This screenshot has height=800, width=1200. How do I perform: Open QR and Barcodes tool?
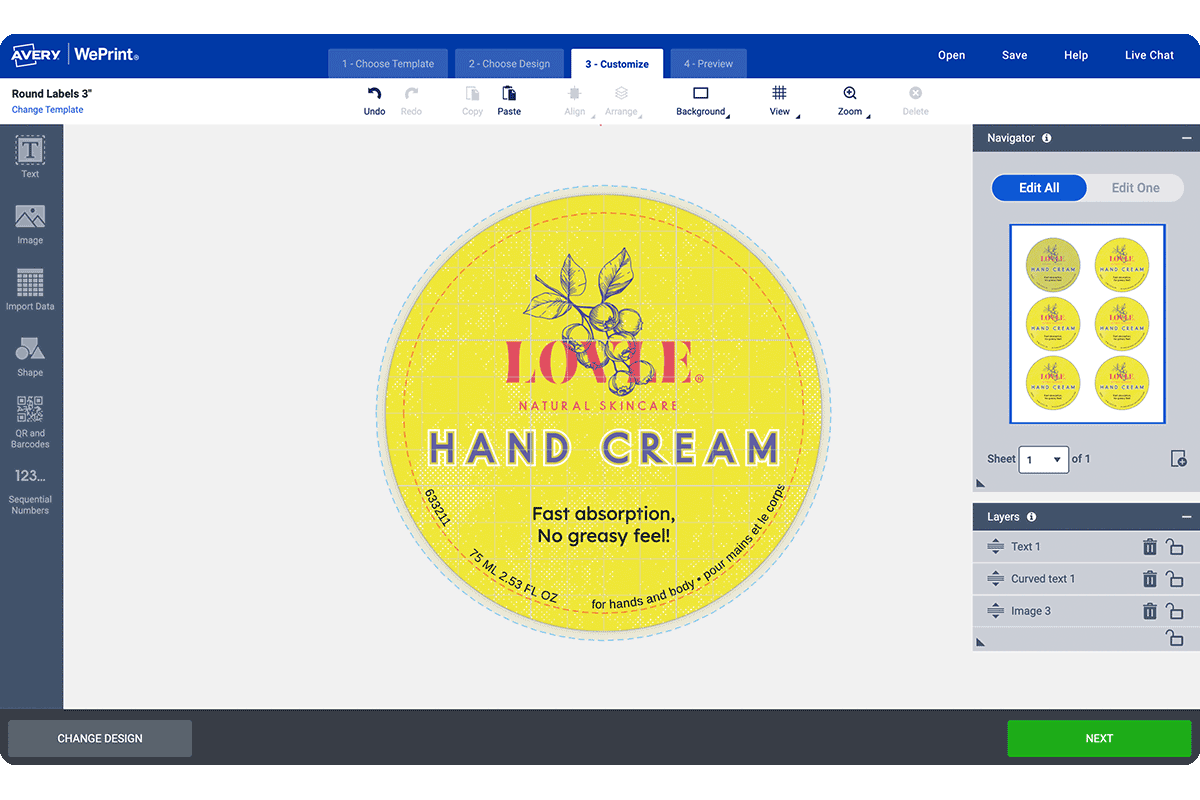tap(30, 421)
